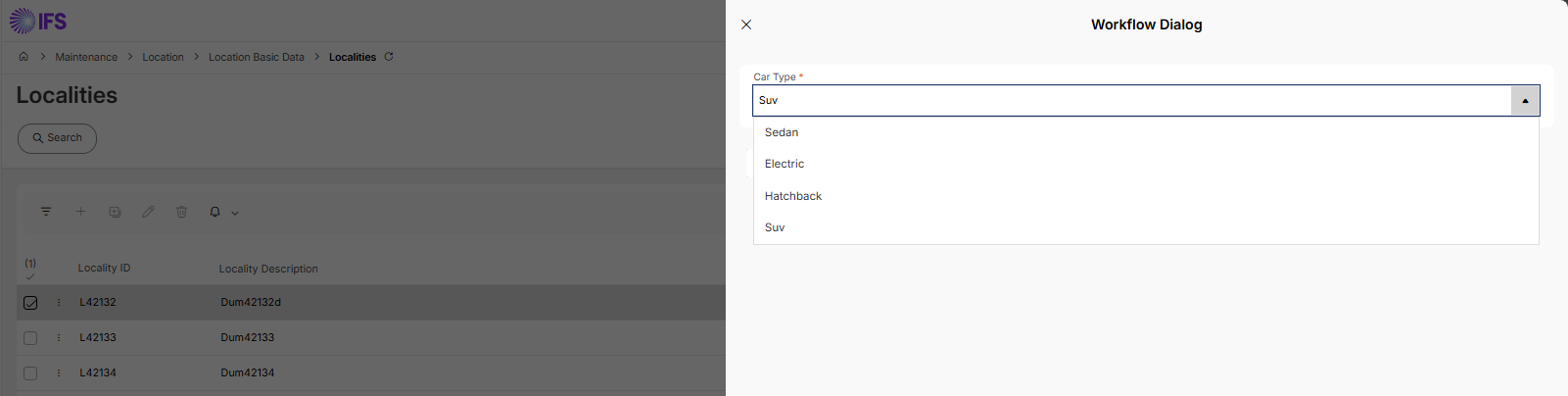Open the Localities breadcrumb

(353, 57)
